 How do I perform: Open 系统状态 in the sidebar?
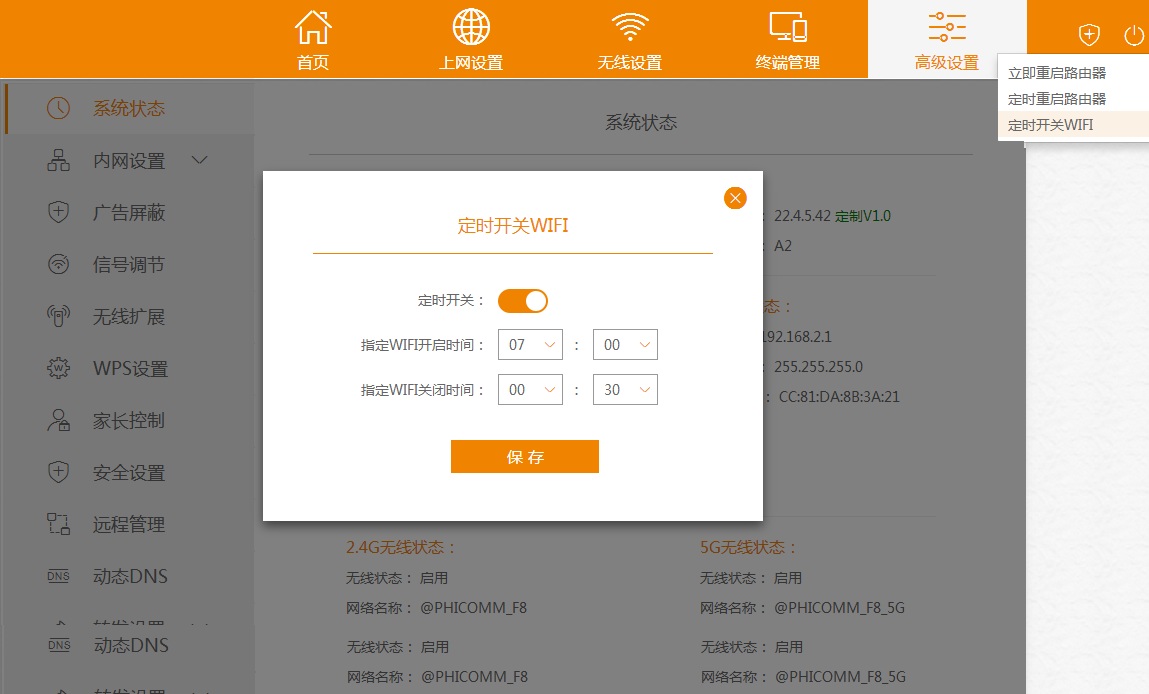[x=129, y=108]
